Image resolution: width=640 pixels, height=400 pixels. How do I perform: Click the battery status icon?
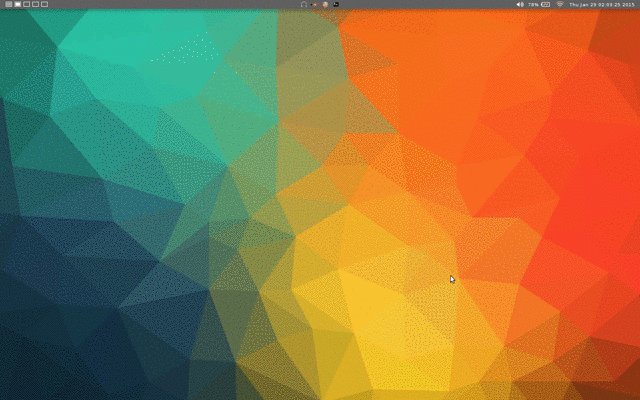tap(546, 4)
